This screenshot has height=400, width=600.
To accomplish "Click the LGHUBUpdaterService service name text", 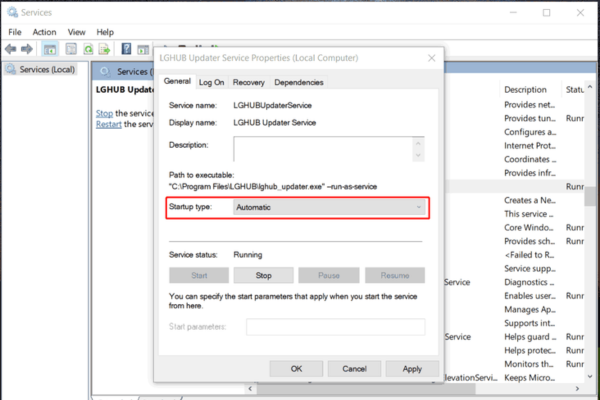I will tap(272, 105).
